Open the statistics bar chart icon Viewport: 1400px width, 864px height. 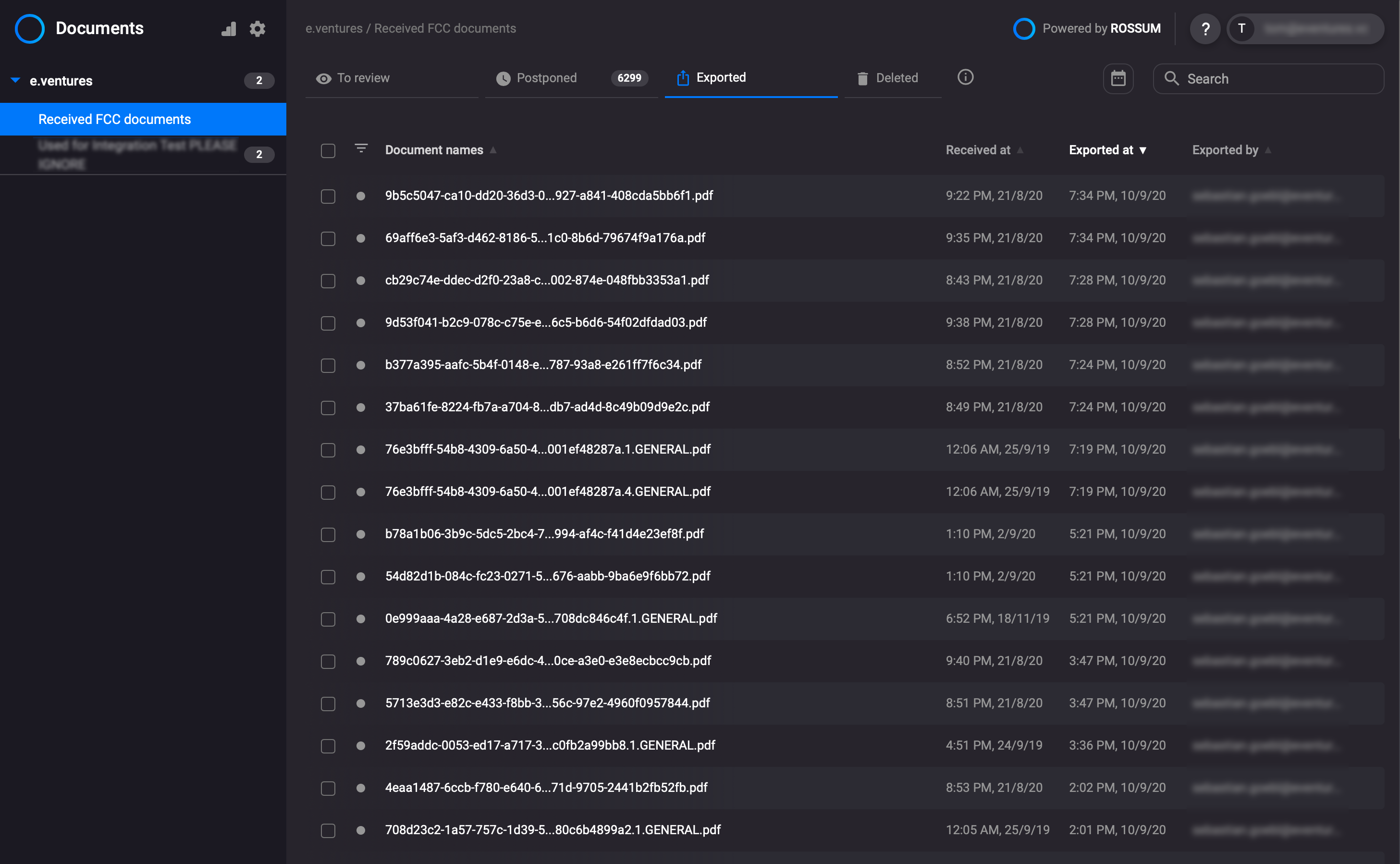[x=229, y=28]
